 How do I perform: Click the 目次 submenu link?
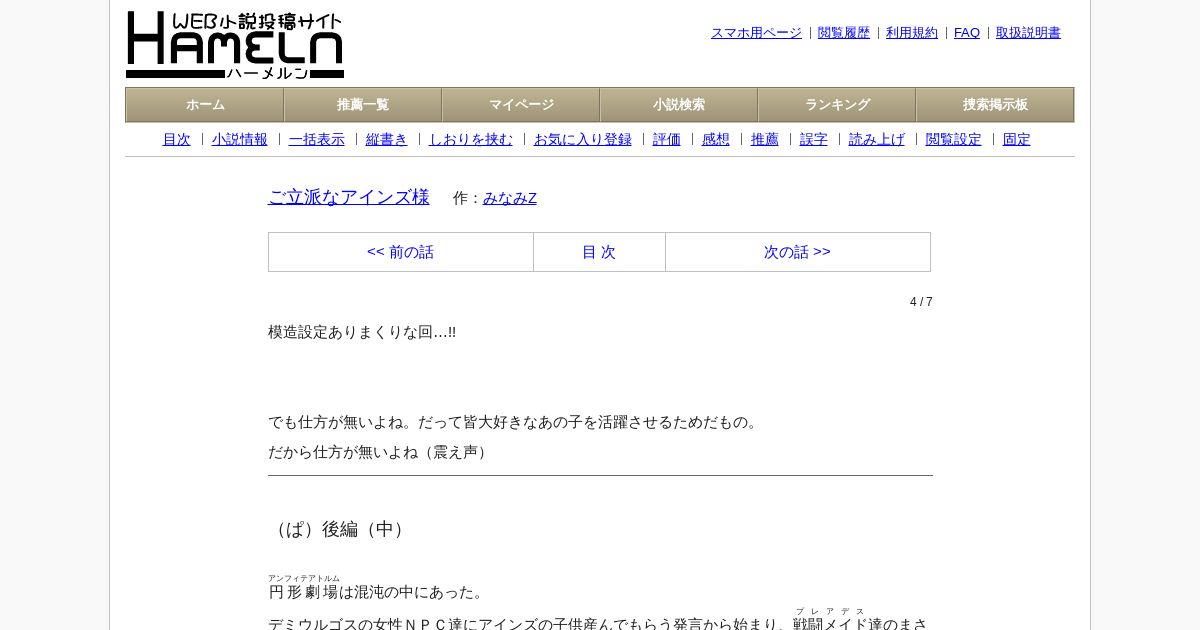click(x=176, y=140)
